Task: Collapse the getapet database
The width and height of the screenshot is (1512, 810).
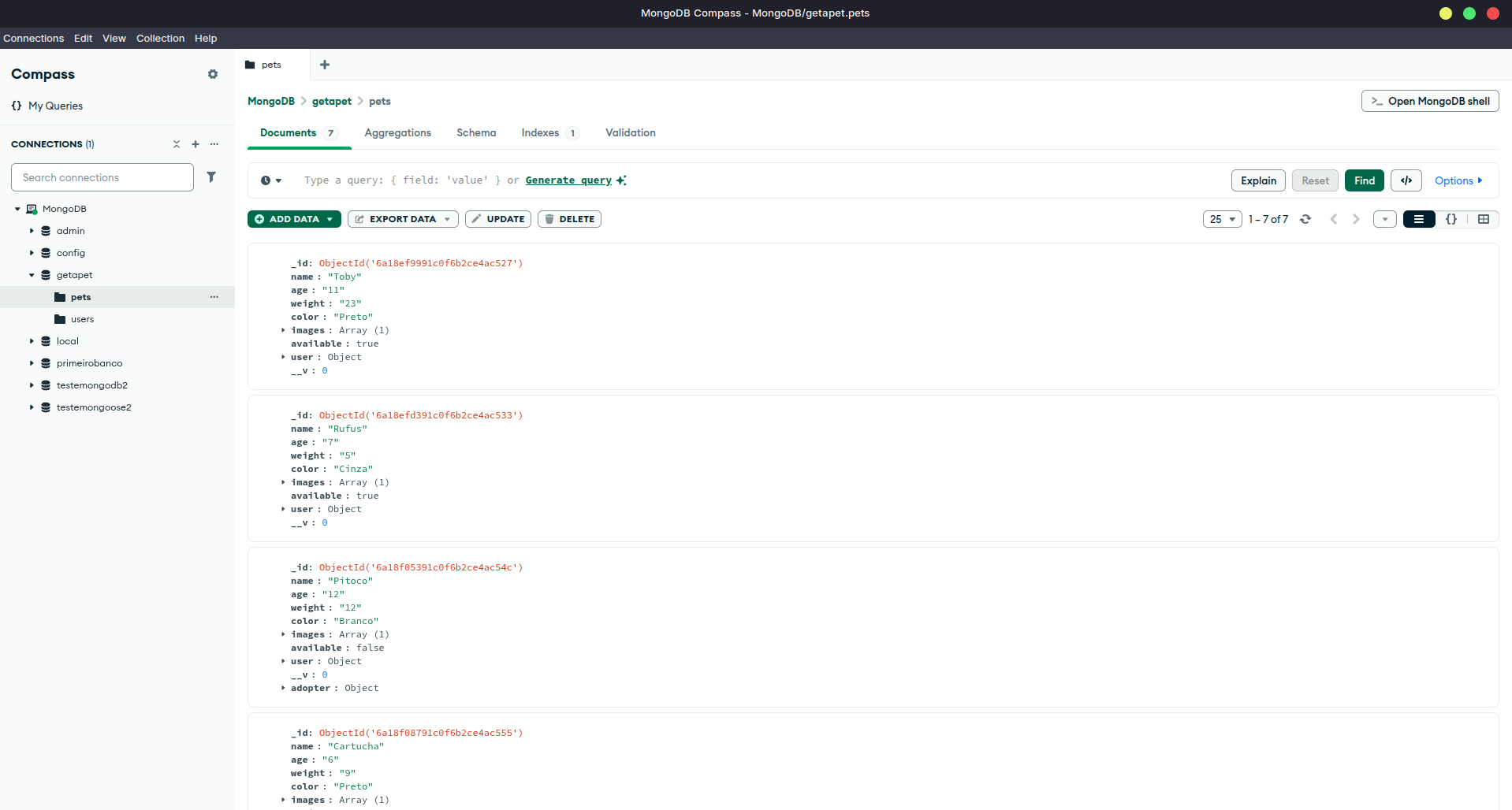Action: [32, 275]
